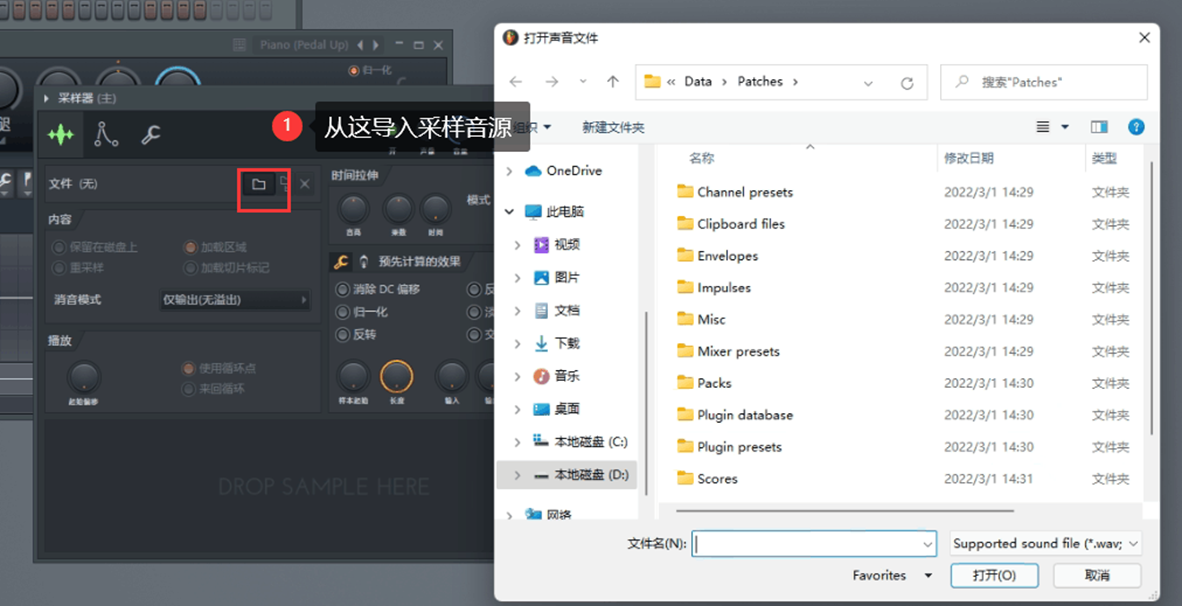1182x606 pixels.
Task: Open the Supported sound file type dropdown
Action: click(x=1046, y=543)
